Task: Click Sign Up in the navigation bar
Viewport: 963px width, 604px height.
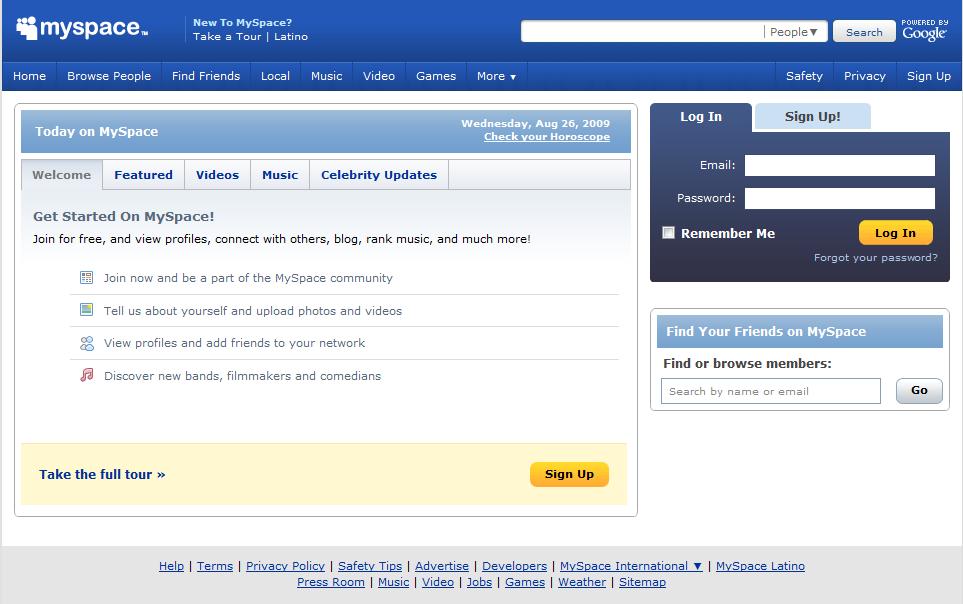Action: pos(929,76)
